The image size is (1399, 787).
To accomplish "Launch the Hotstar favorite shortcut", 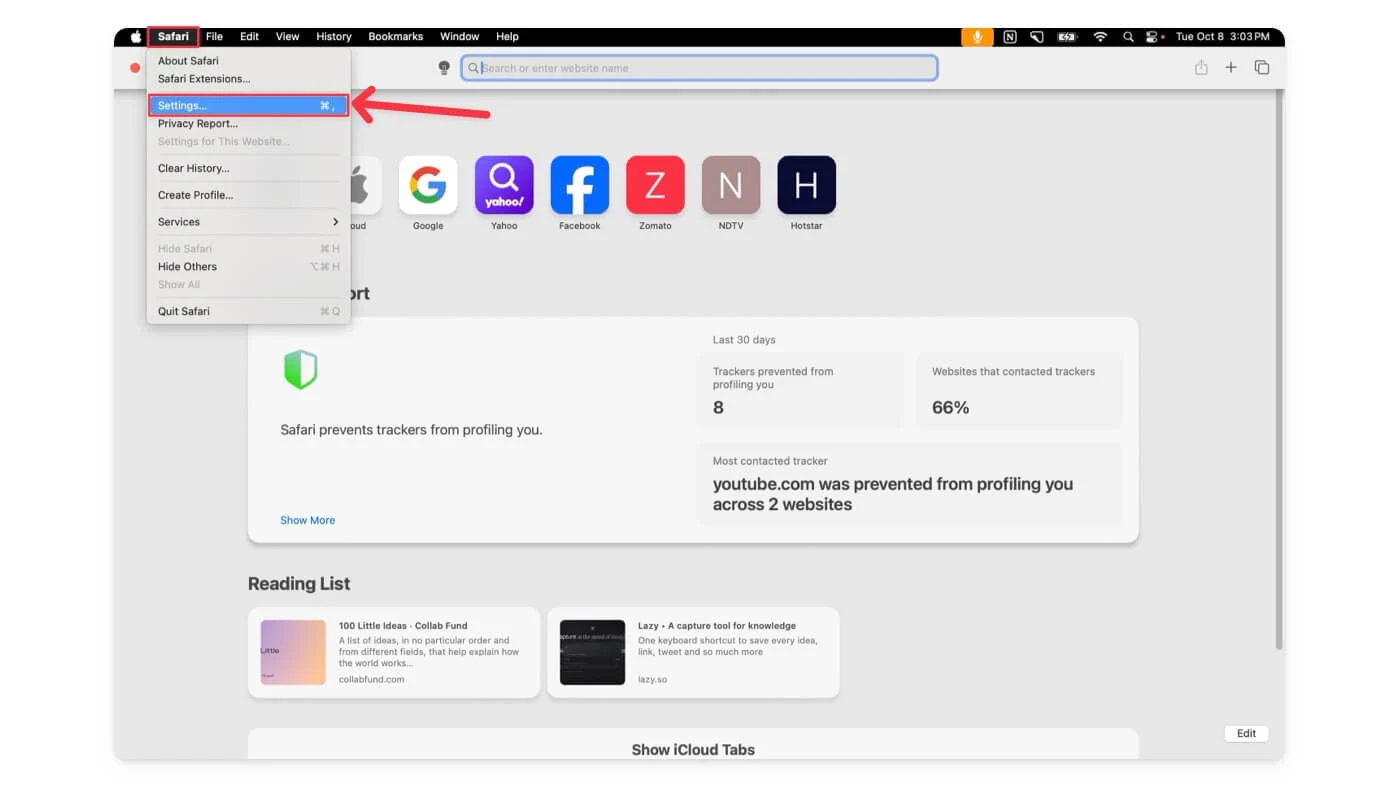I will 806,186.
